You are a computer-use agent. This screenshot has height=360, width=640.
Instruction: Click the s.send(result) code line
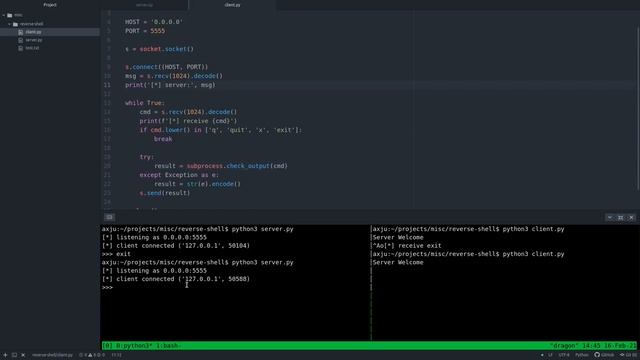(165, 193)
